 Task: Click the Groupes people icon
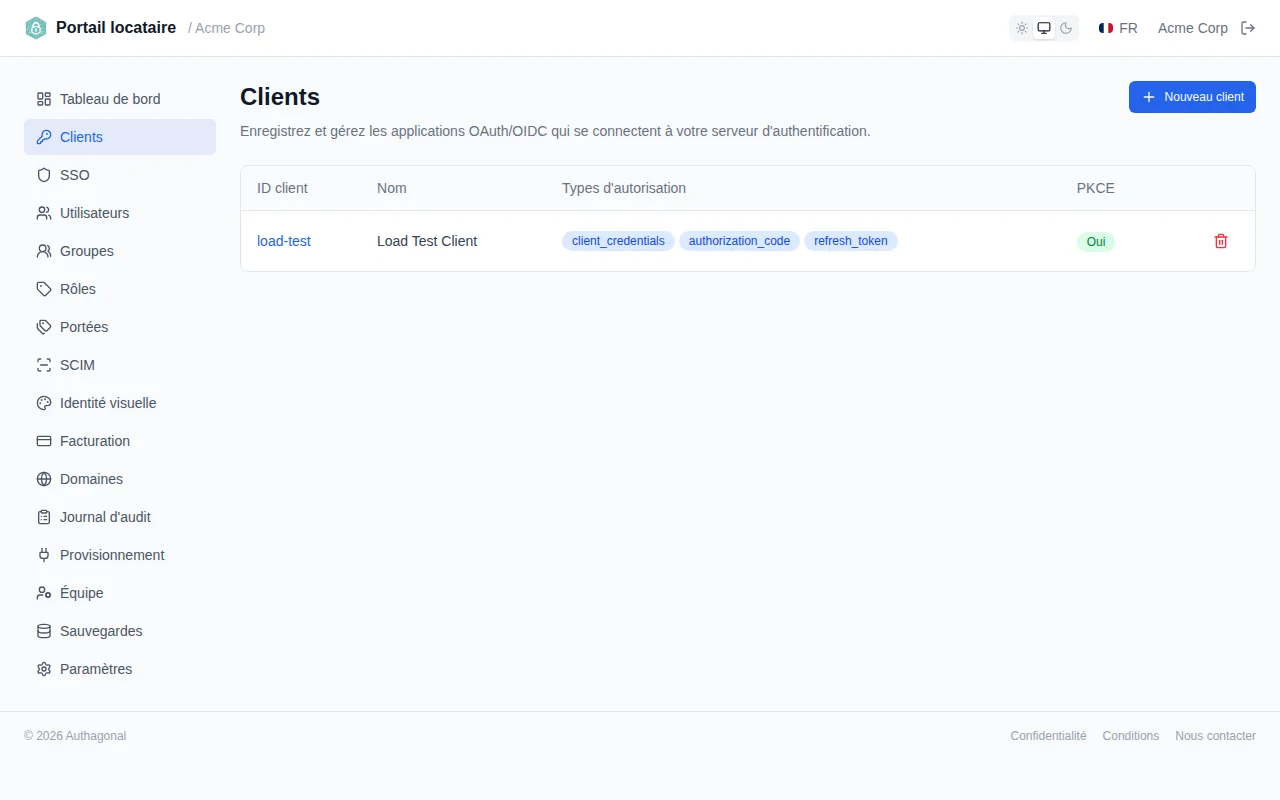(44, 251)
